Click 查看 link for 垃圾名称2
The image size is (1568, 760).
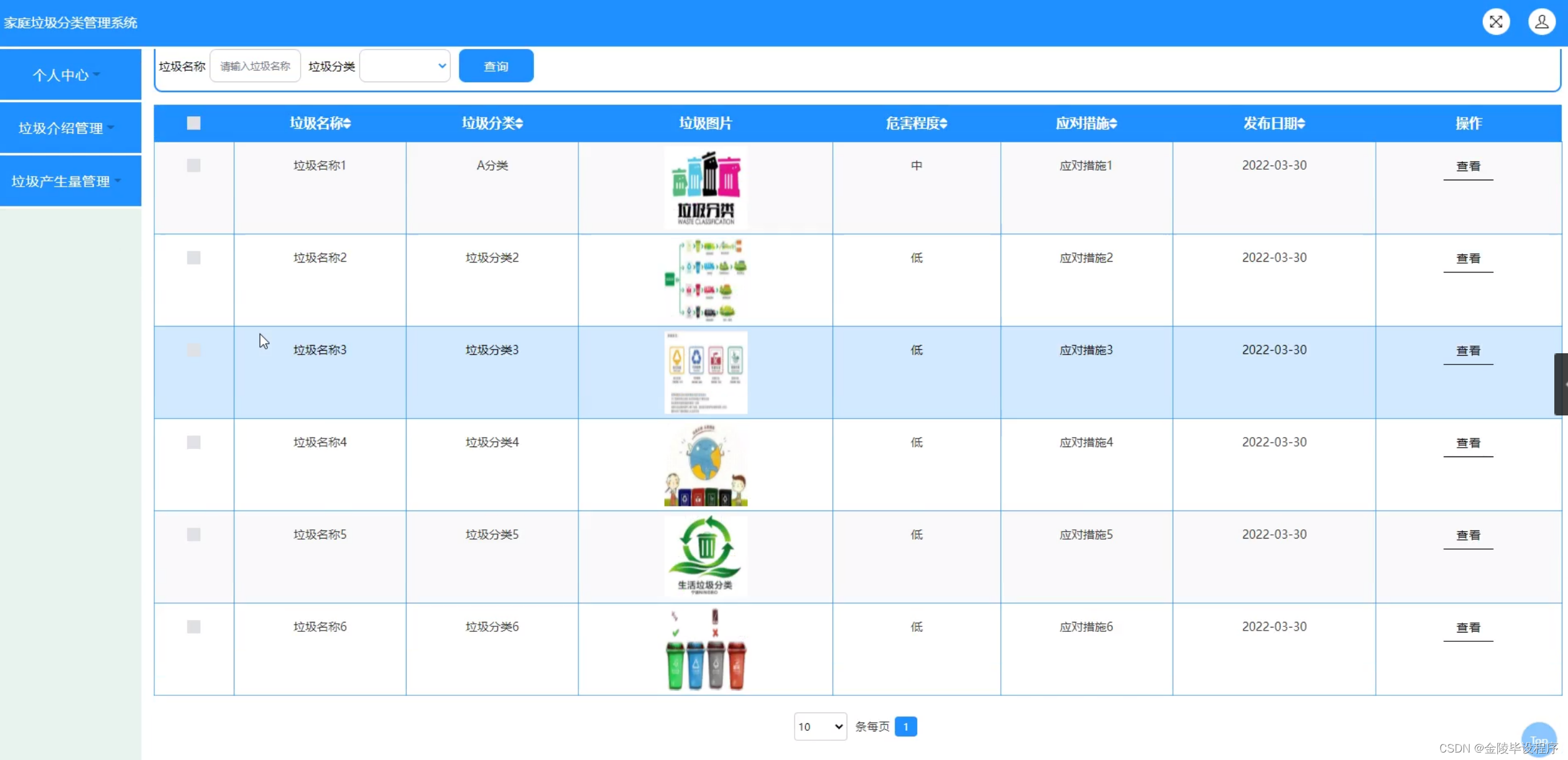click(x=1467, y=259)
